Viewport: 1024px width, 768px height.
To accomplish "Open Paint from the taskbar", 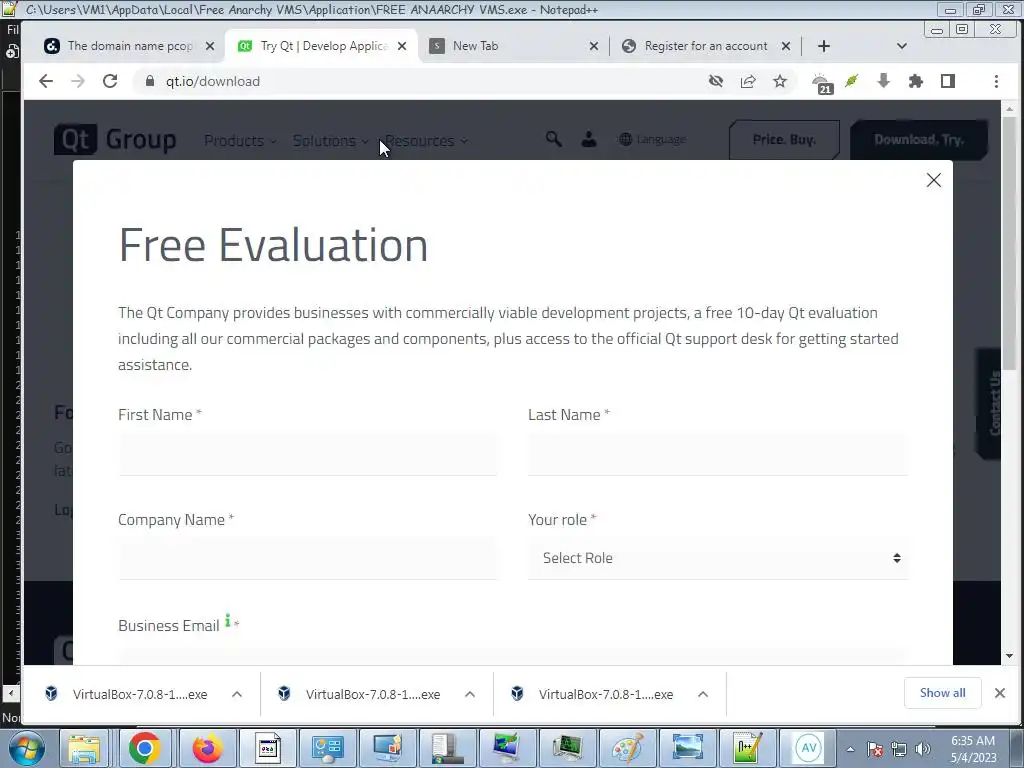I will [628, 748].
